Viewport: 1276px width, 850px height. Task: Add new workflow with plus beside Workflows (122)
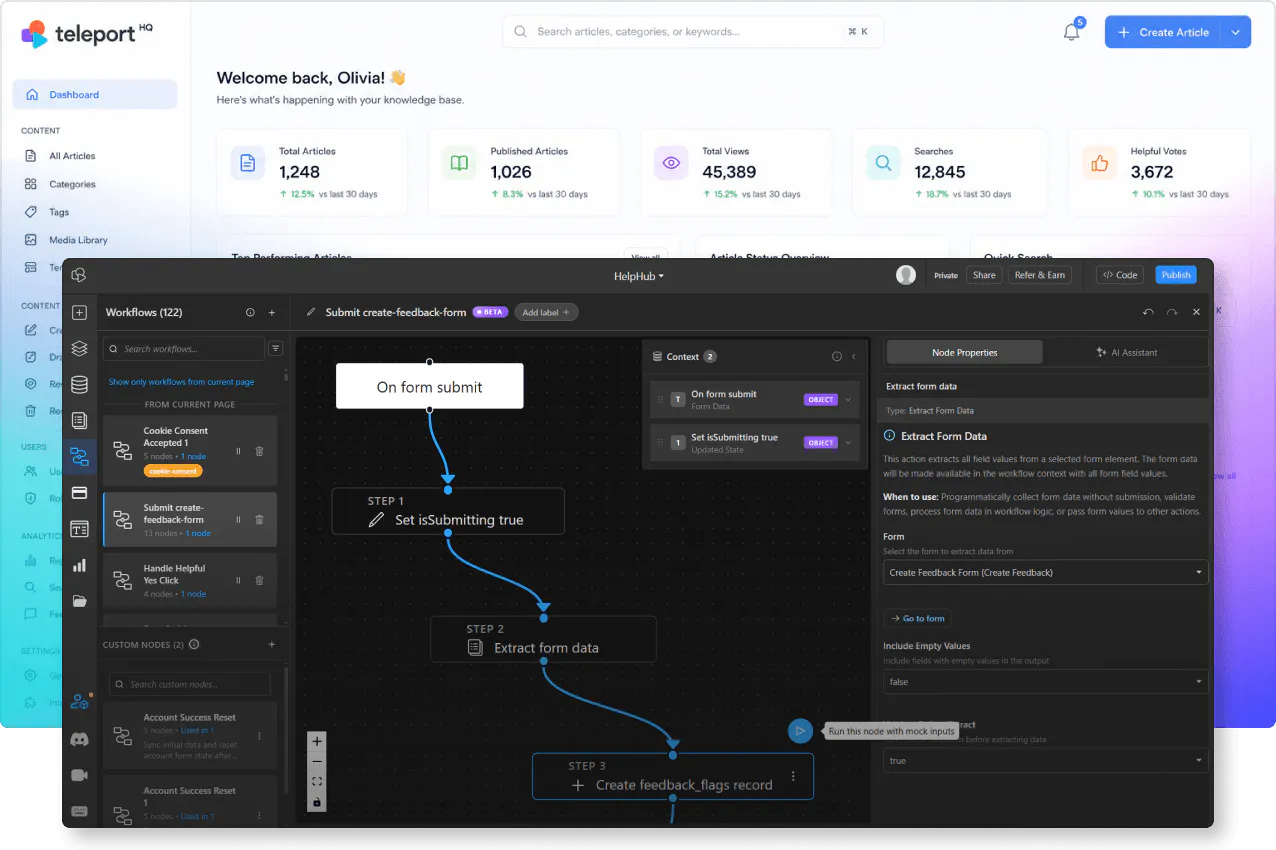click(272, 313)
